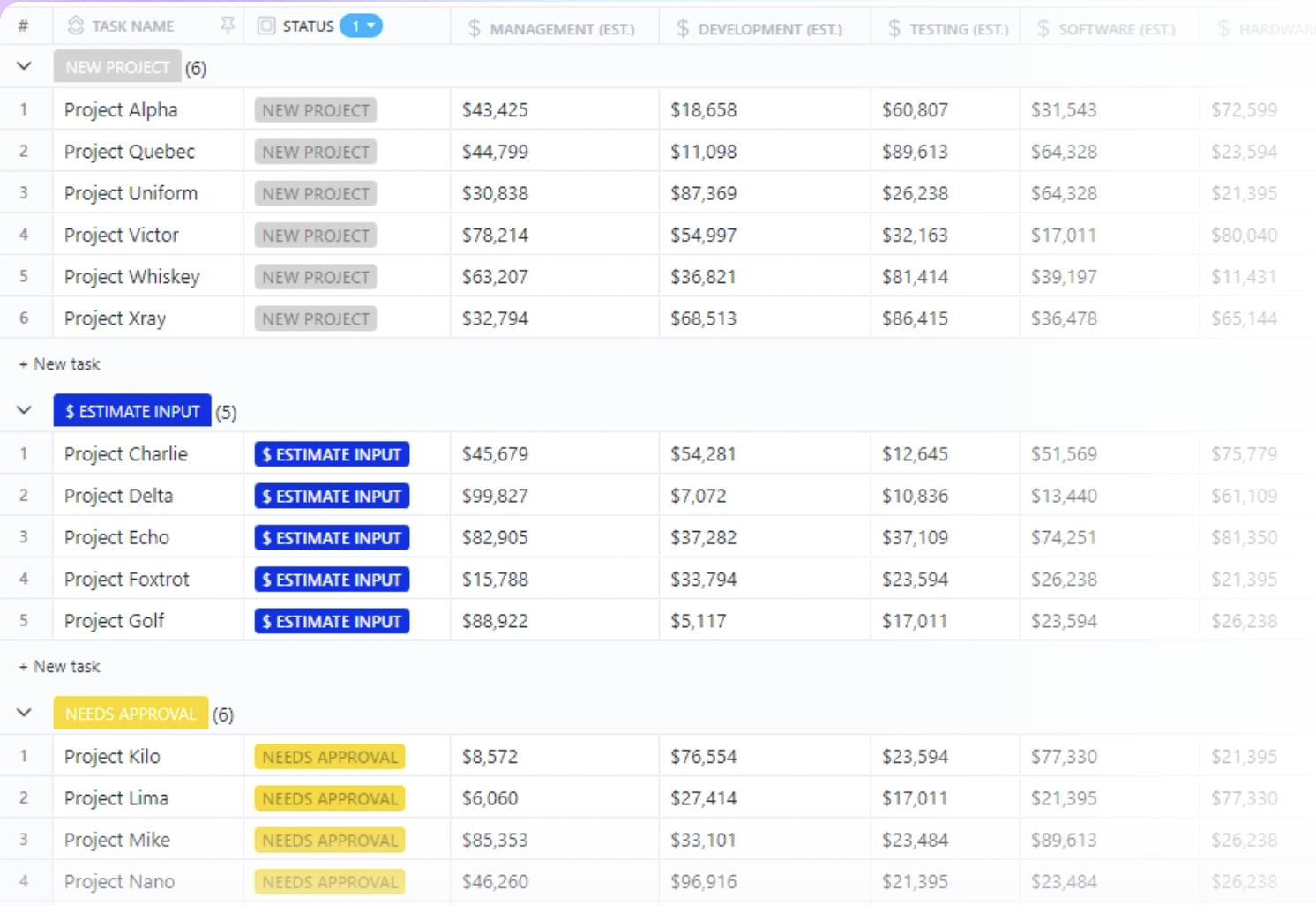Edit Project Alpha management cost $43,425

[495, 109]
